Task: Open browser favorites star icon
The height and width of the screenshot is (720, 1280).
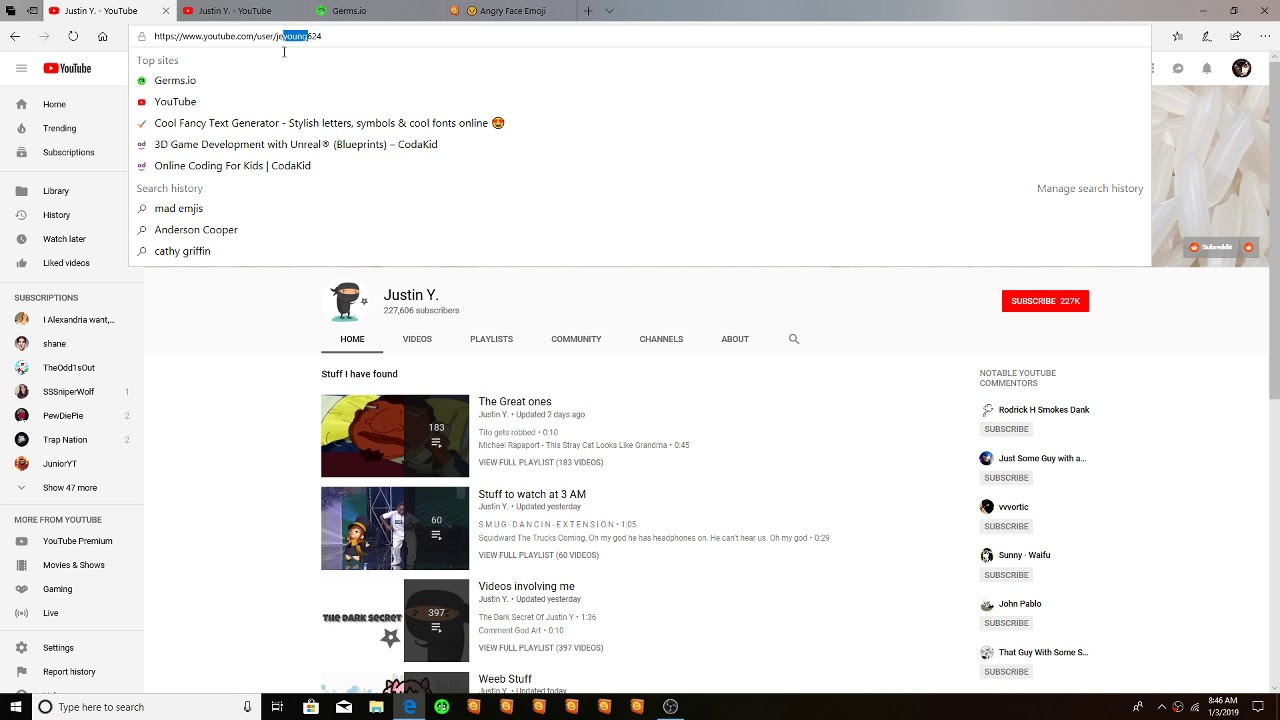Action: (1177, 36)
